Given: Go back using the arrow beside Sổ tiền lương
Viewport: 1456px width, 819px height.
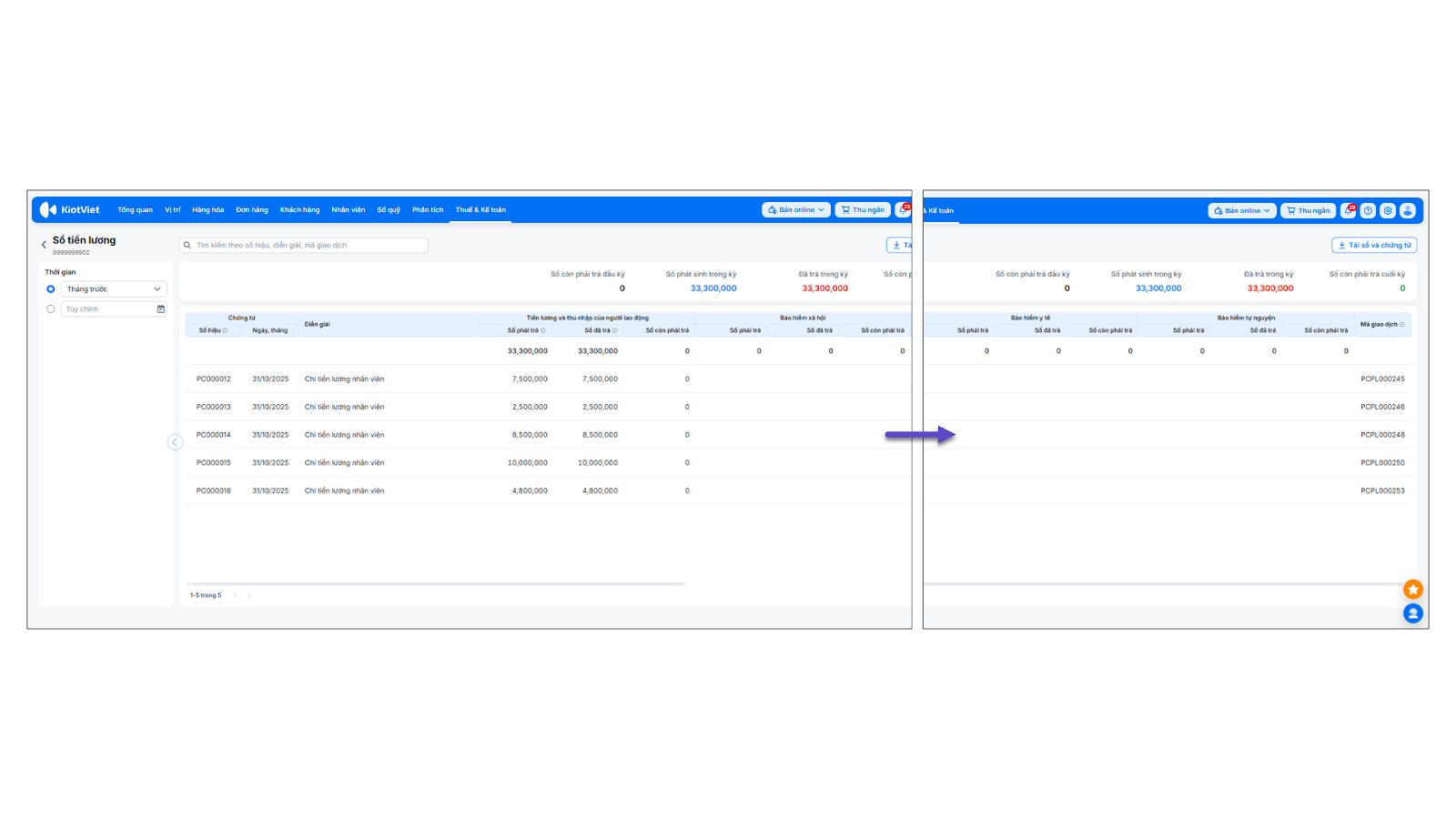Looking at the screenshot, I should point(44,245).
